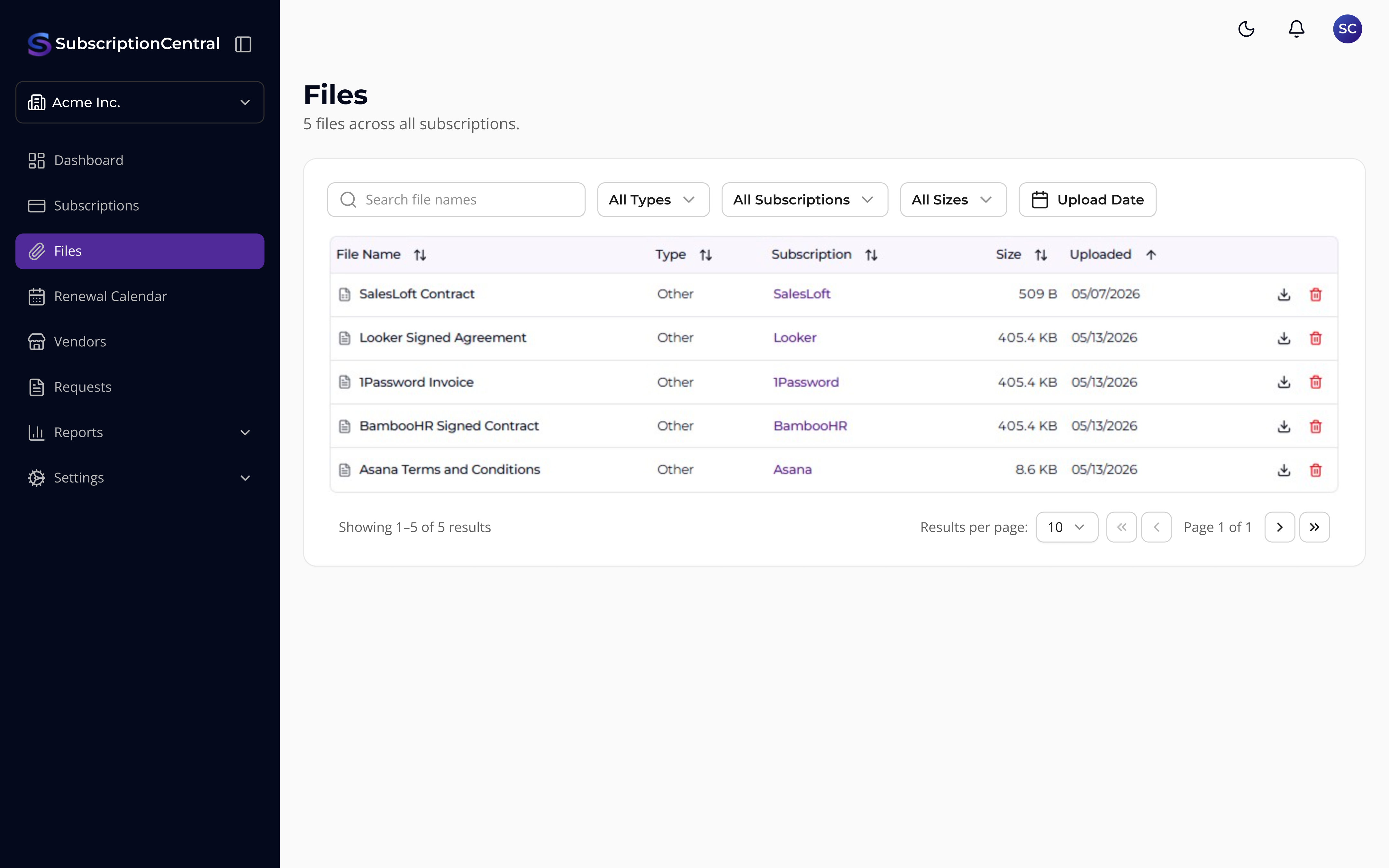Open the SC user avatar menu
Screen dimensions: 1389x868
1347,29
